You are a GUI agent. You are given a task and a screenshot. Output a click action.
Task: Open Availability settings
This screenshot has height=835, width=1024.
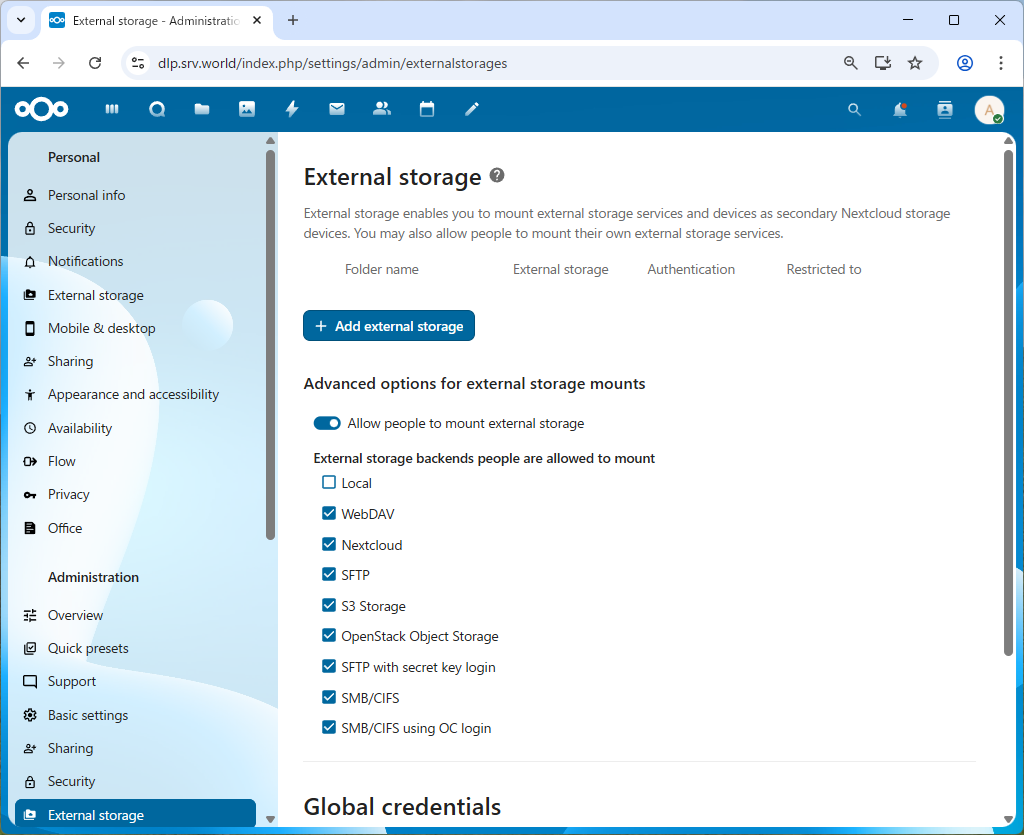[135, 428]
